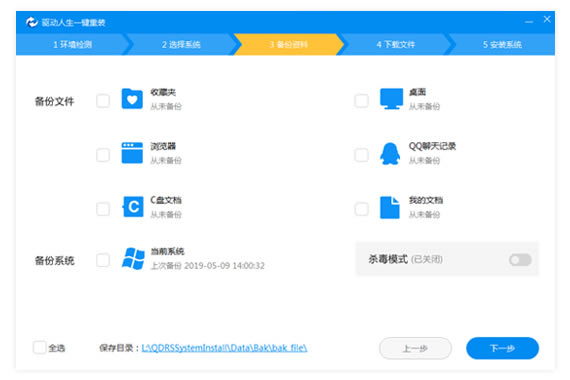Click the C盘文档 label
This screenshot has height=380, width=570.
click(x=166, y=200)
